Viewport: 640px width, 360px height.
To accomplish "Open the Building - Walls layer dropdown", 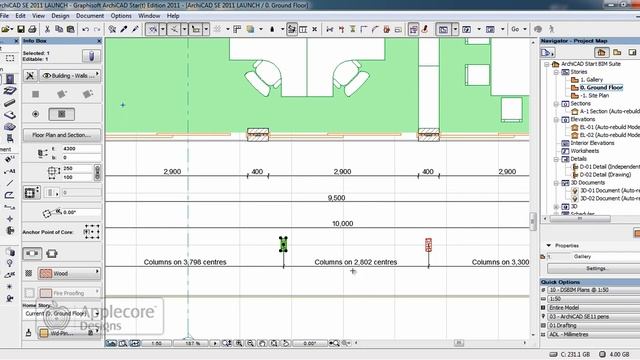I will pyautogui.click(x=70, y=76).
